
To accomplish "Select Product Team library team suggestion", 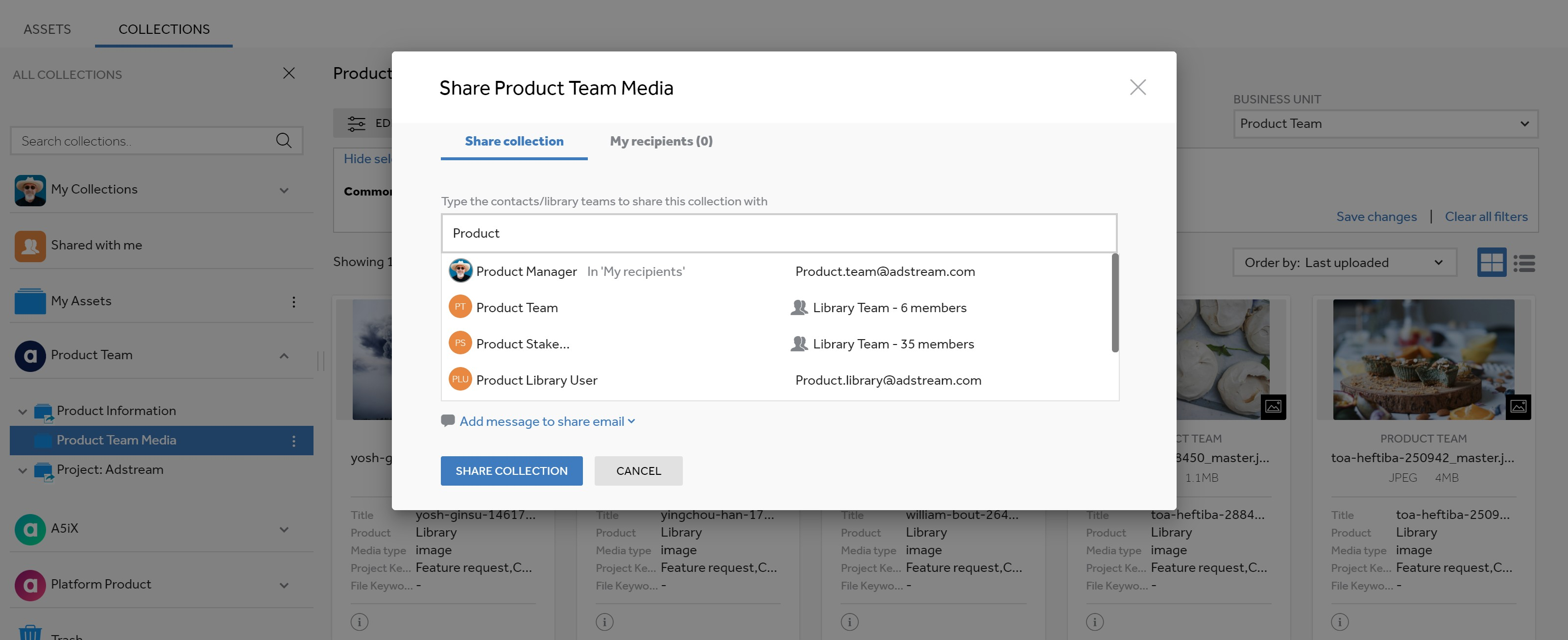I will [776, 308].
